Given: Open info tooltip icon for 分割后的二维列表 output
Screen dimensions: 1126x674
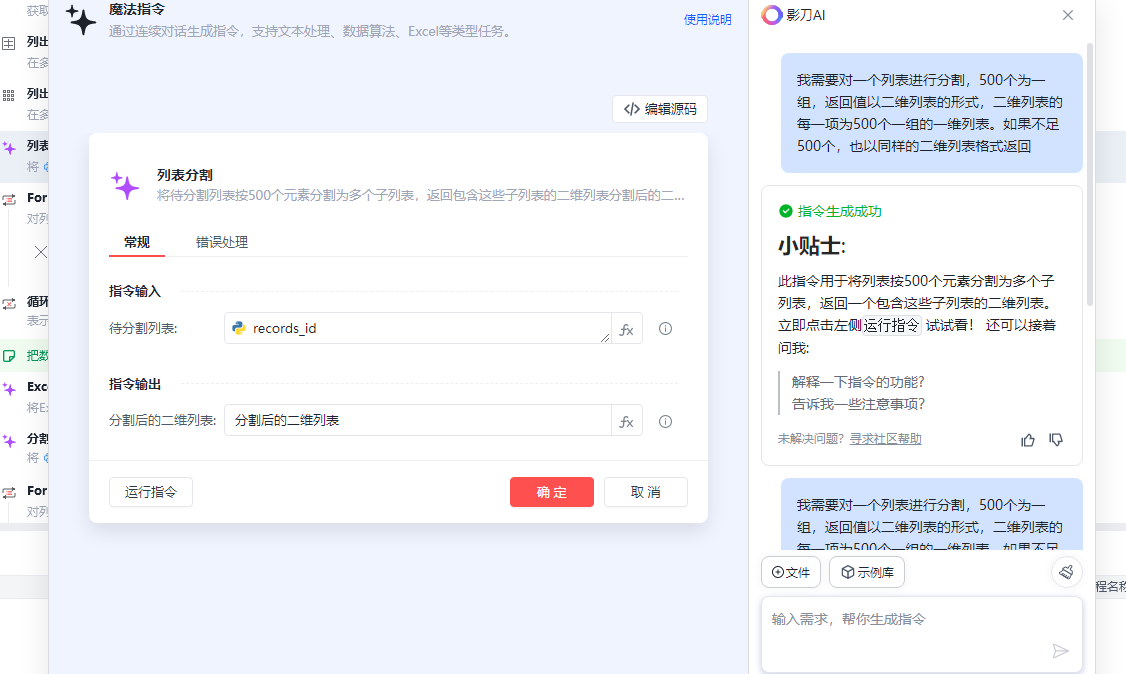Looking at the screenshot, I should click(665, 421).
